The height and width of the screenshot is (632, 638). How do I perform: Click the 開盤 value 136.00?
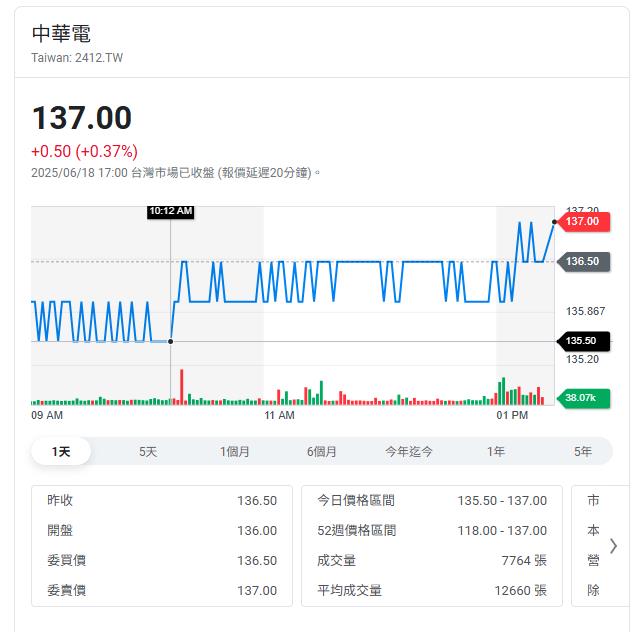click(x=257, y=531)
